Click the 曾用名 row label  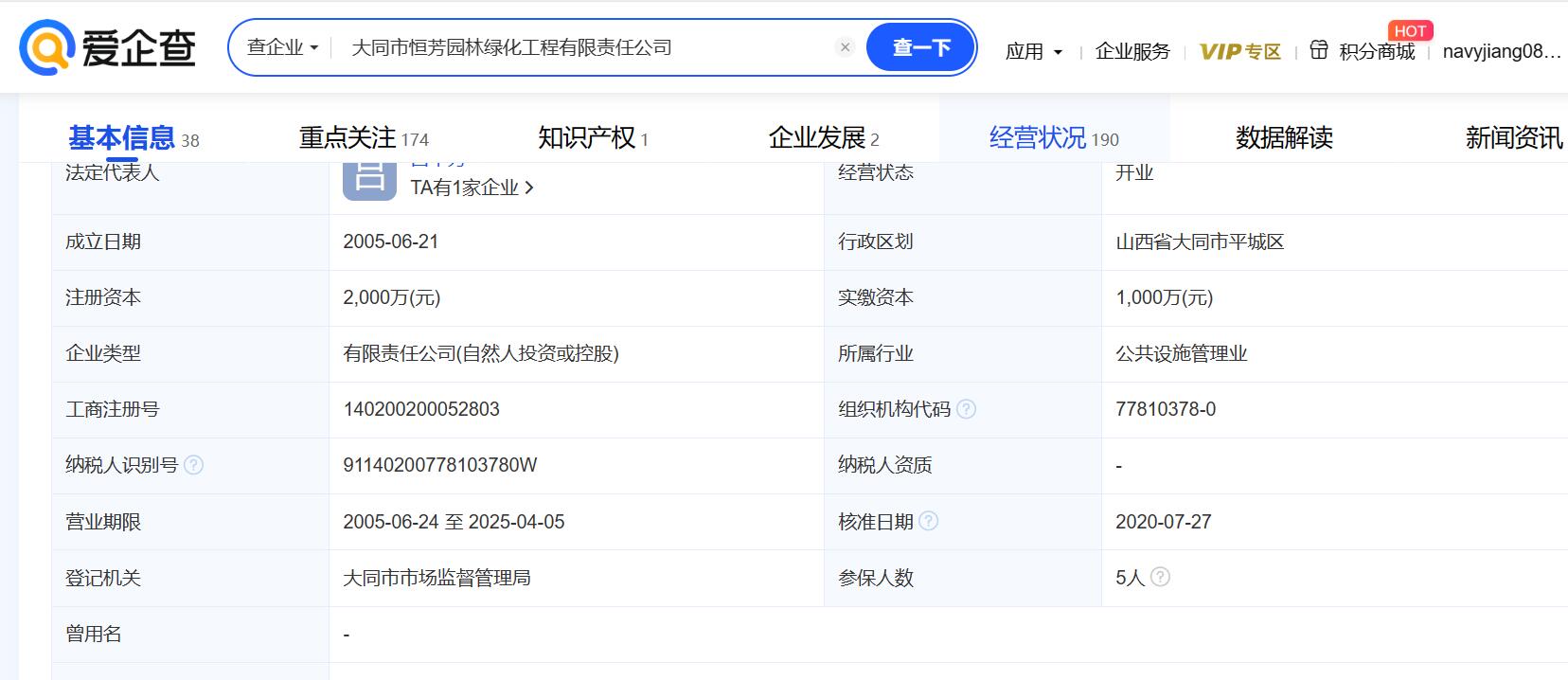[94, 634]
